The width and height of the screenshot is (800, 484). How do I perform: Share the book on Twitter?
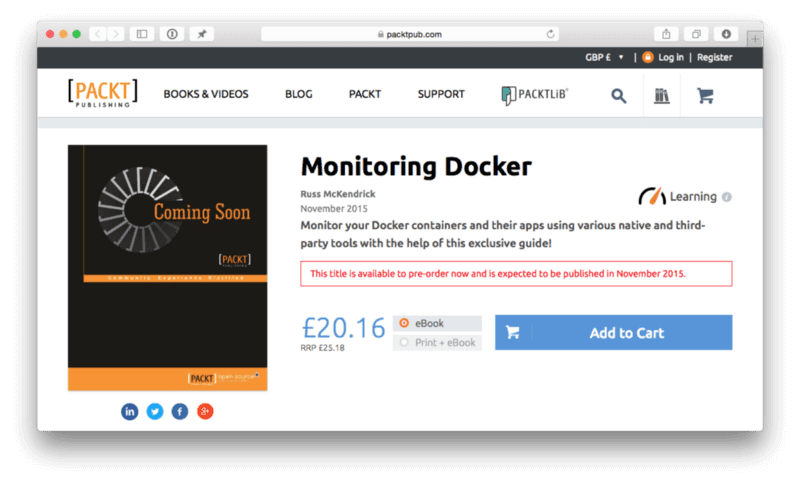155,411
